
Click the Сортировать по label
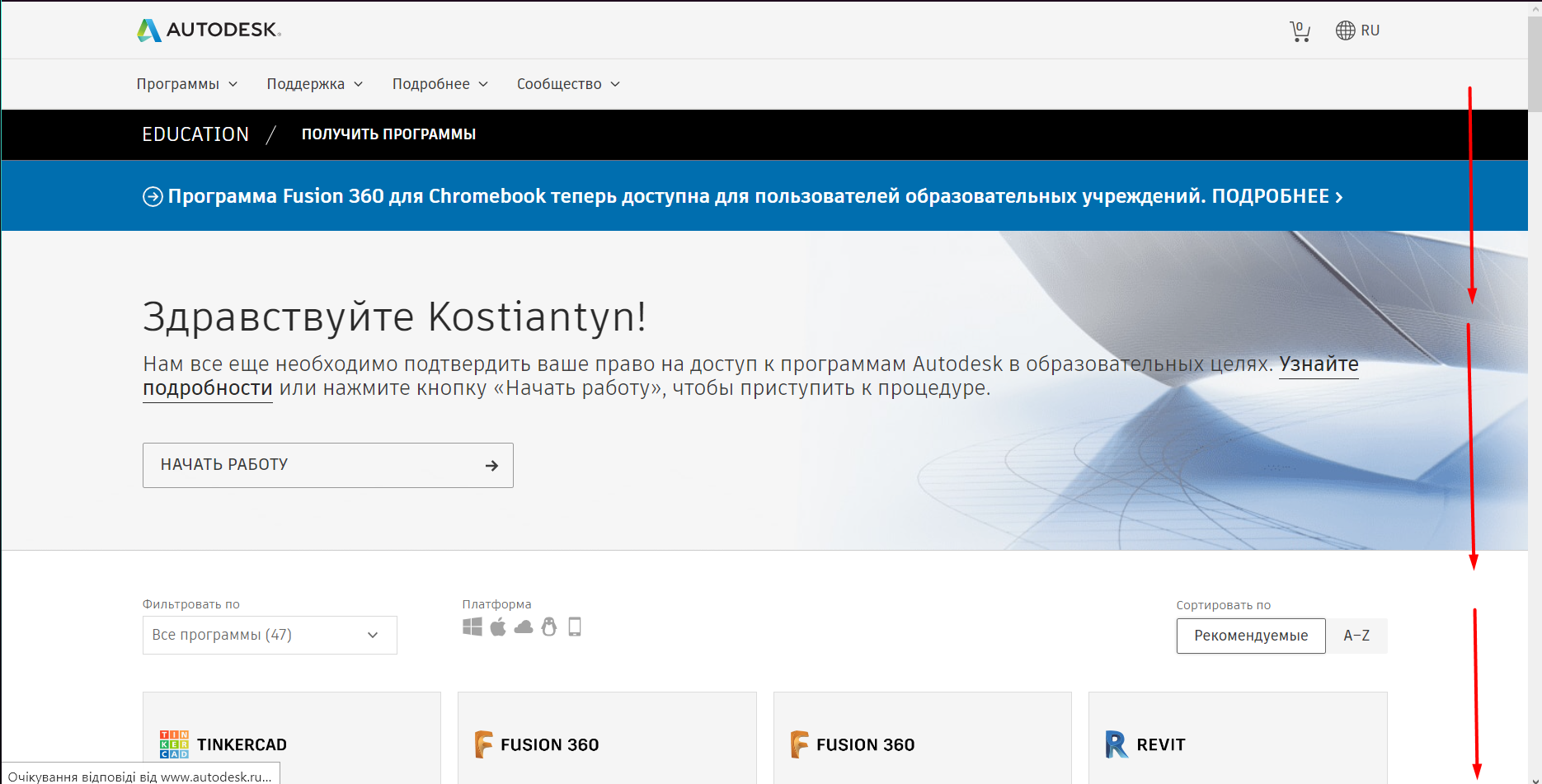pos(1224,605)
